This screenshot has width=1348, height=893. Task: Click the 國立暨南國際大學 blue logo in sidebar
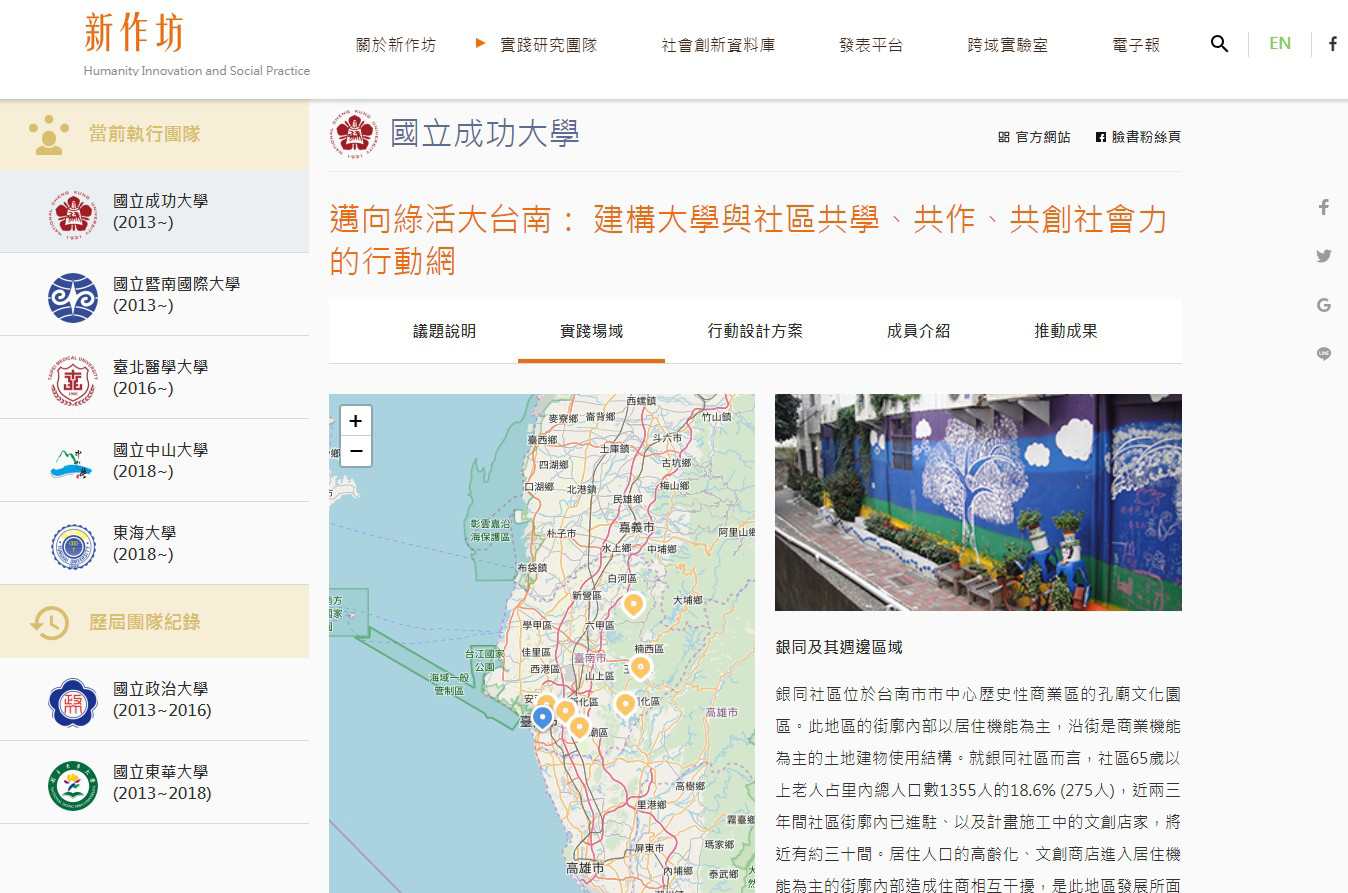point(73,296)
